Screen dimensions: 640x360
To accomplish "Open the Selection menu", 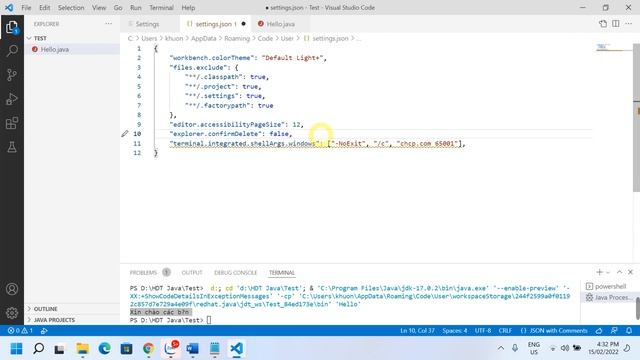I will point(71,7).
